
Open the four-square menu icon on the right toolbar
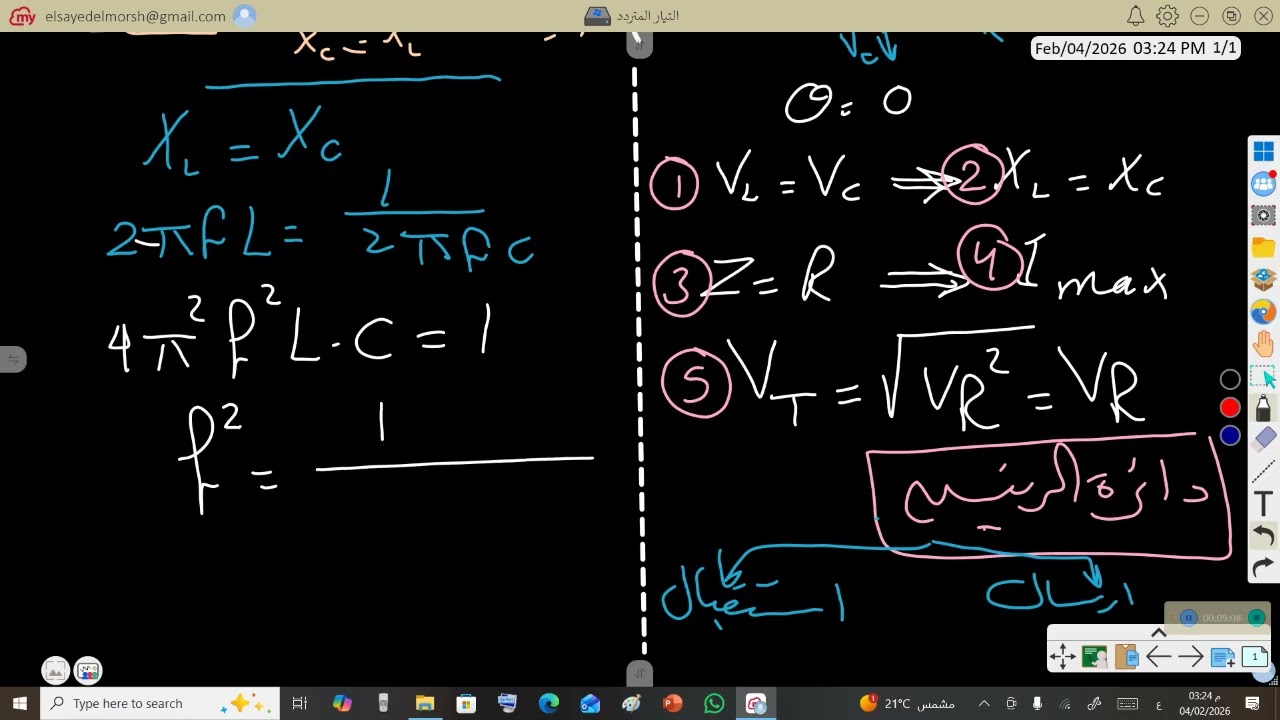pyautogui.click(x=1263, y=151)
